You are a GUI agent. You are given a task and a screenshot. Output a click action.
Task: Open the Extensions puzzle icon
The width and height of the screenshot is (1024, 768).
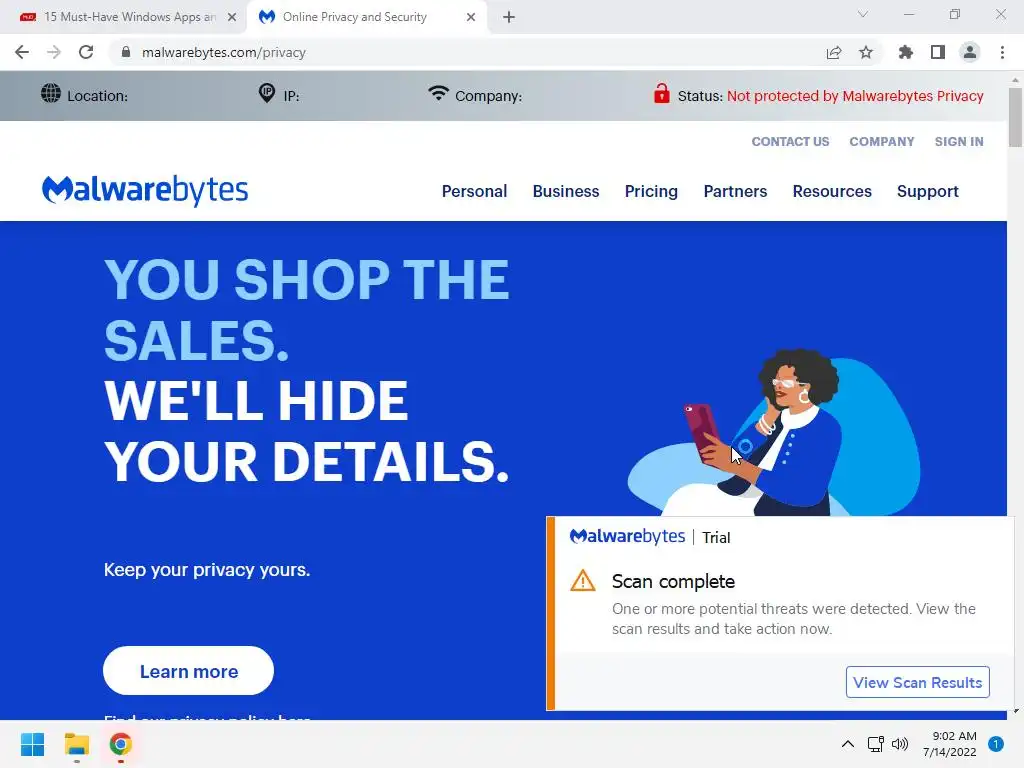coord(905,52)
